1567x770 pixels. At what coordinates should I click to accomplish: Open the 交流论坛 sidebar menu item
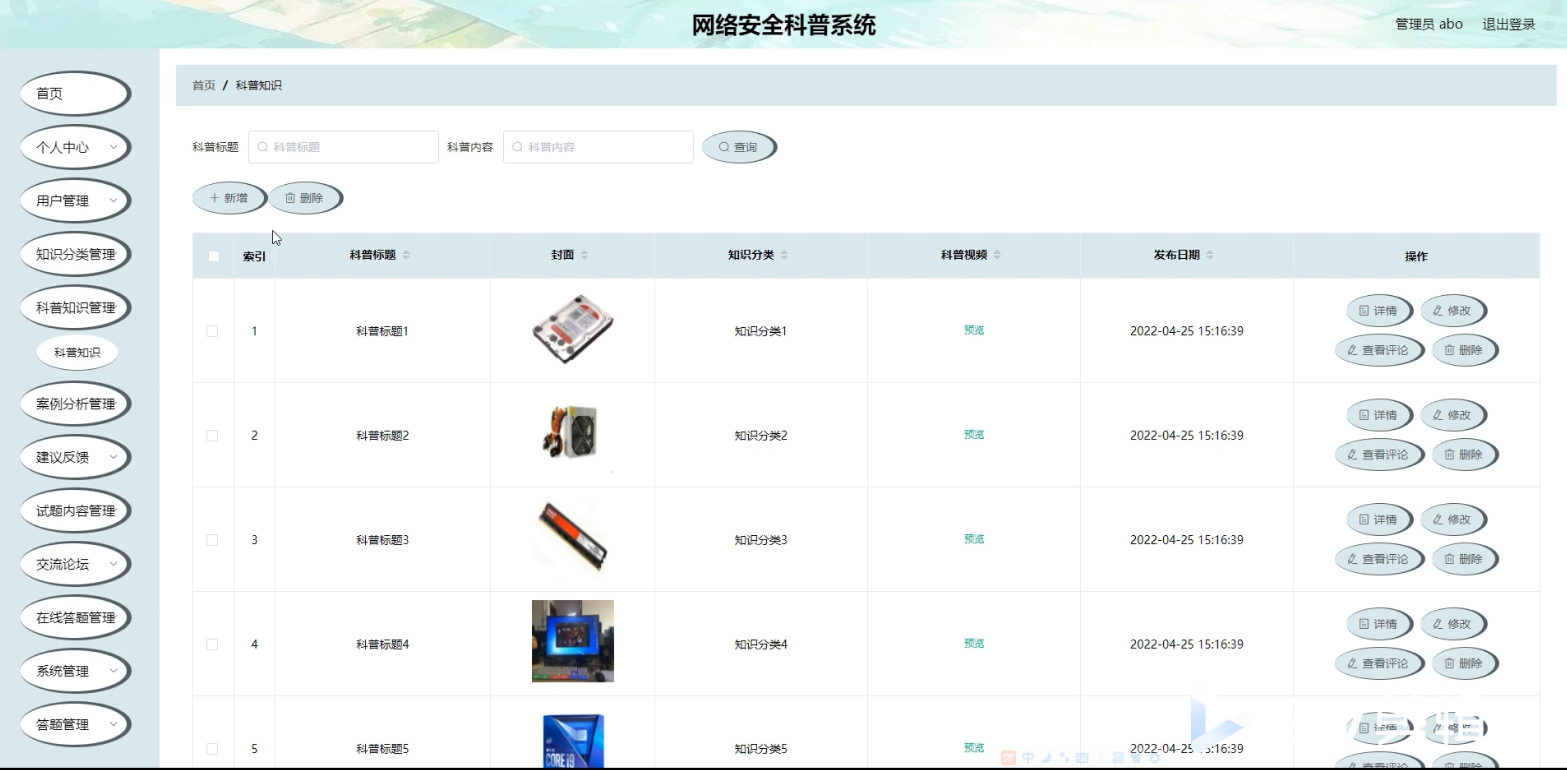click(x=75, y=564)
